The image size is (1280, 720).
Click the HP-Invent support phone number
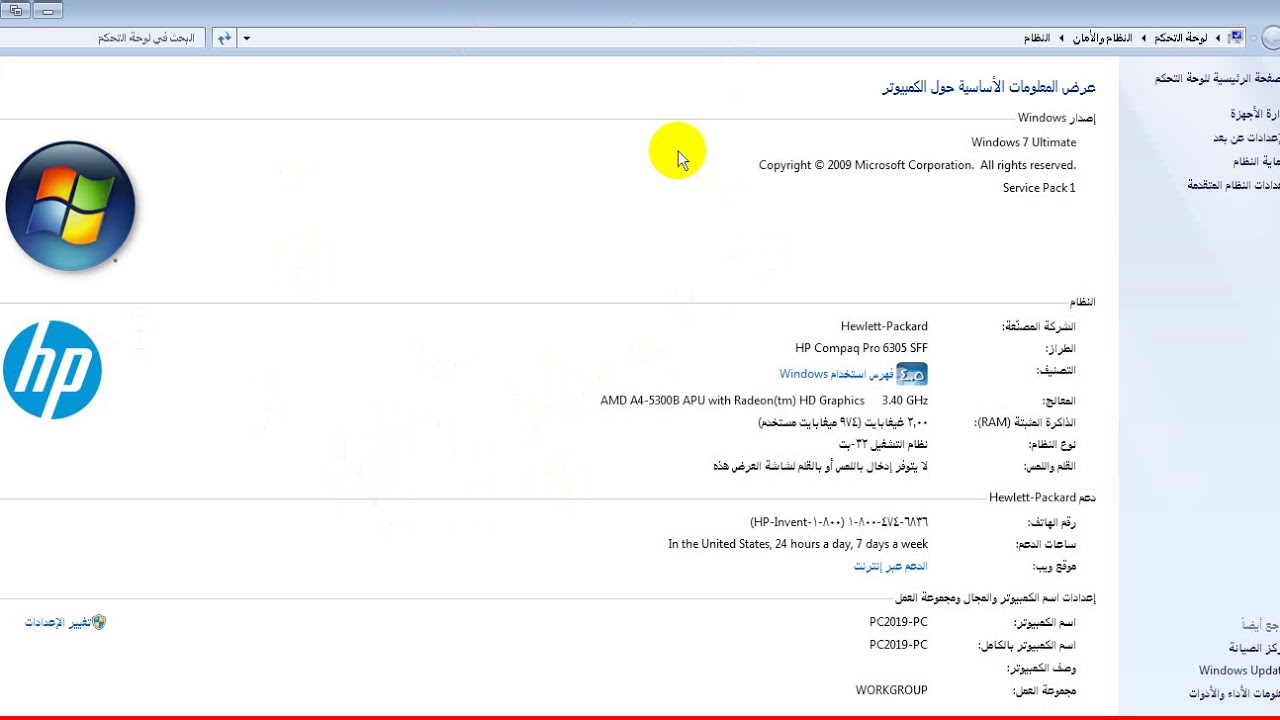tap(839, 522)
